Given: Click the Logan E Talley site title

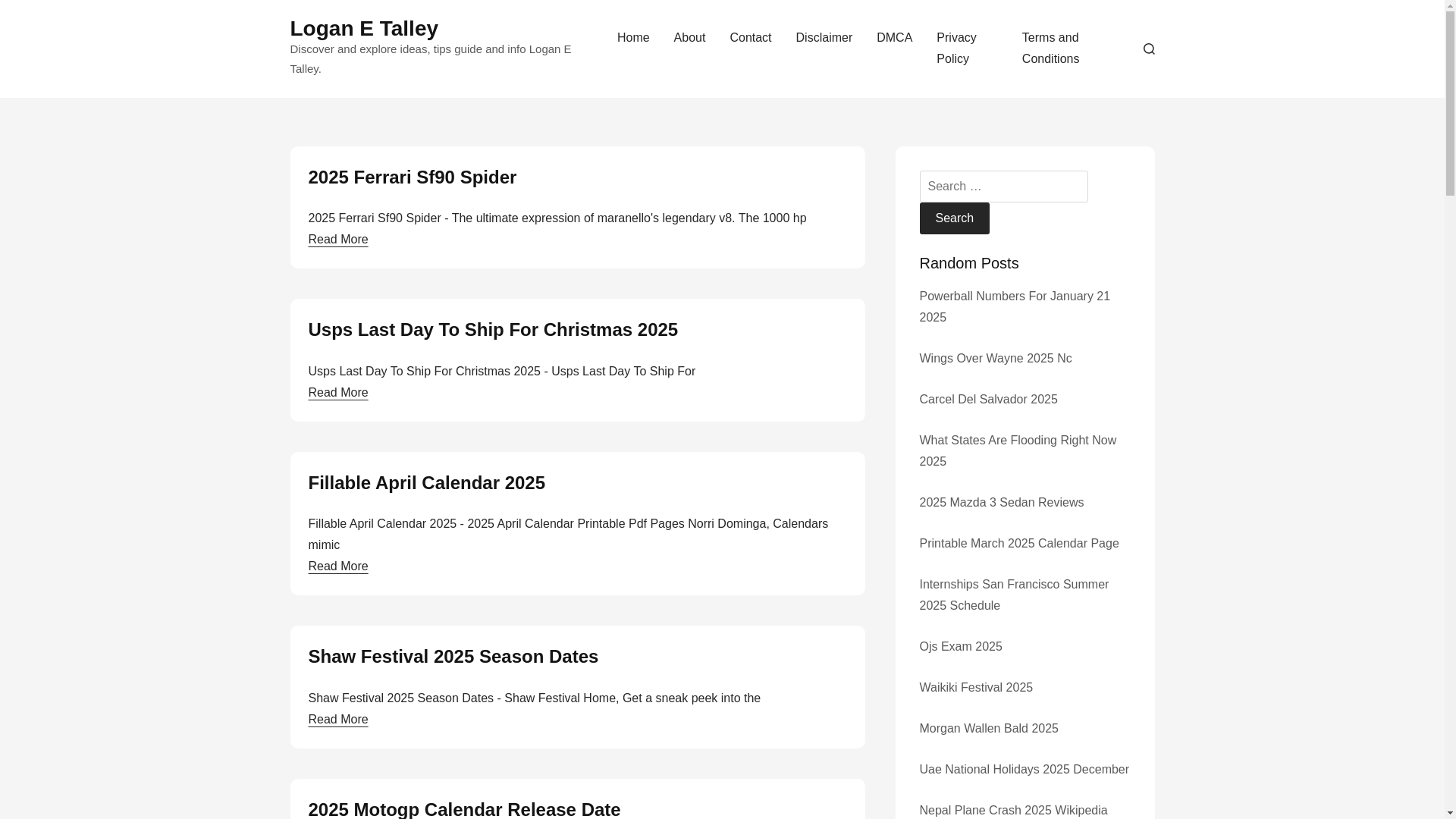Looking at the screenshot, I should pyautogui.click(x=364, y=28).
